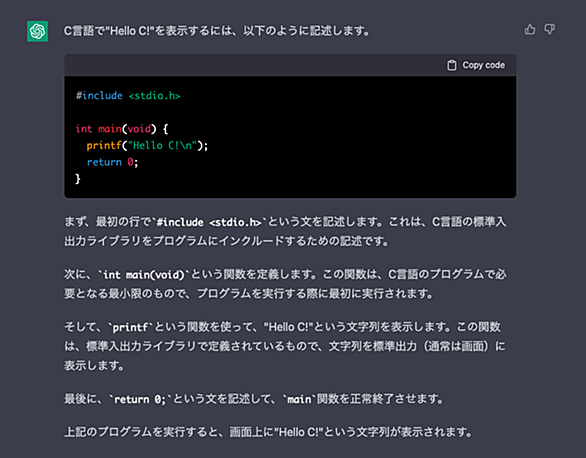Click the thumbs down icon
The height and width of the screenshot is (458, 586).
[549, 30]
